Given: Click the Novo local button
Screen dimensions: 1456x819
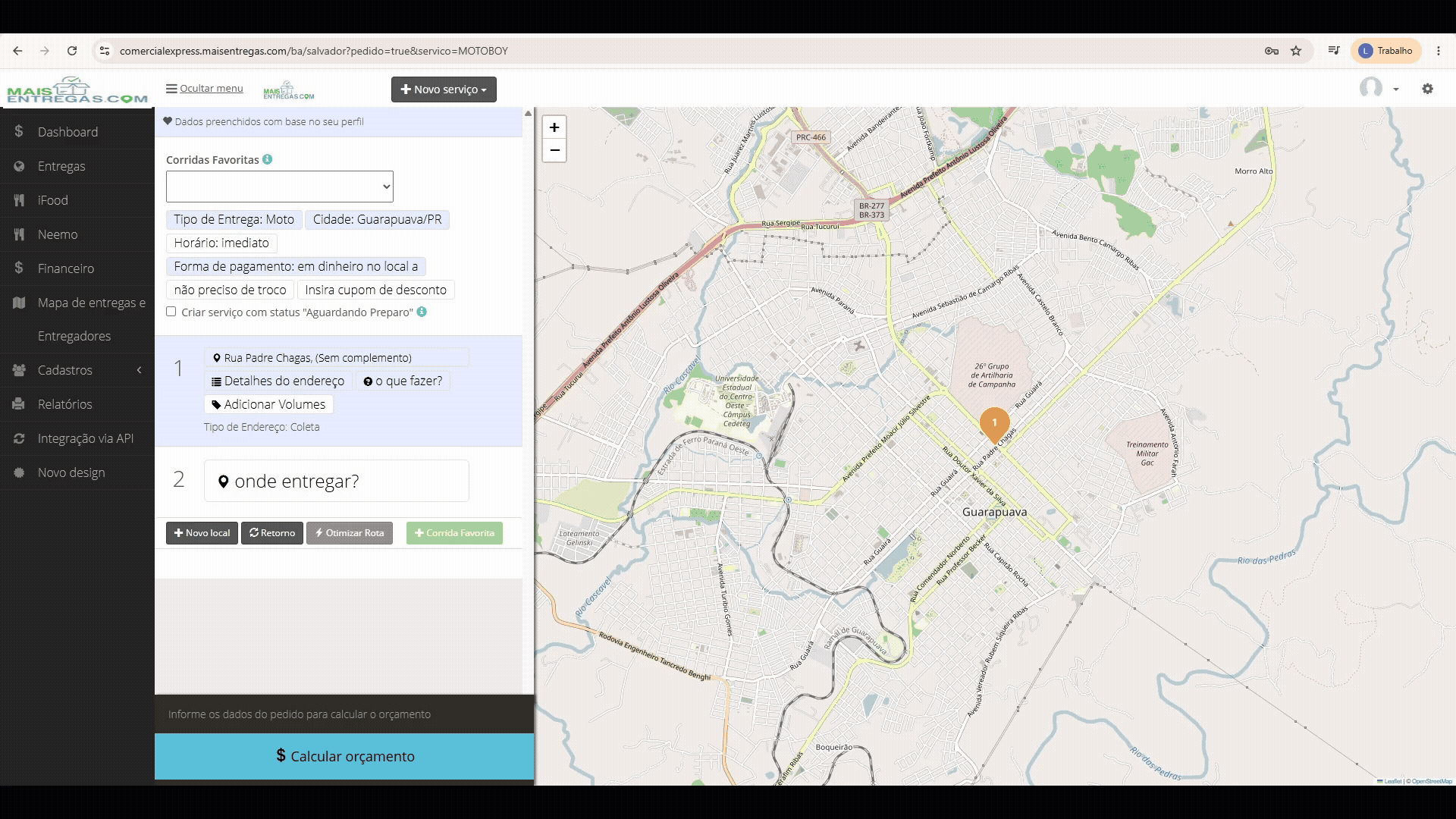Looking at the screenshot, I should [x=202, y=533].
